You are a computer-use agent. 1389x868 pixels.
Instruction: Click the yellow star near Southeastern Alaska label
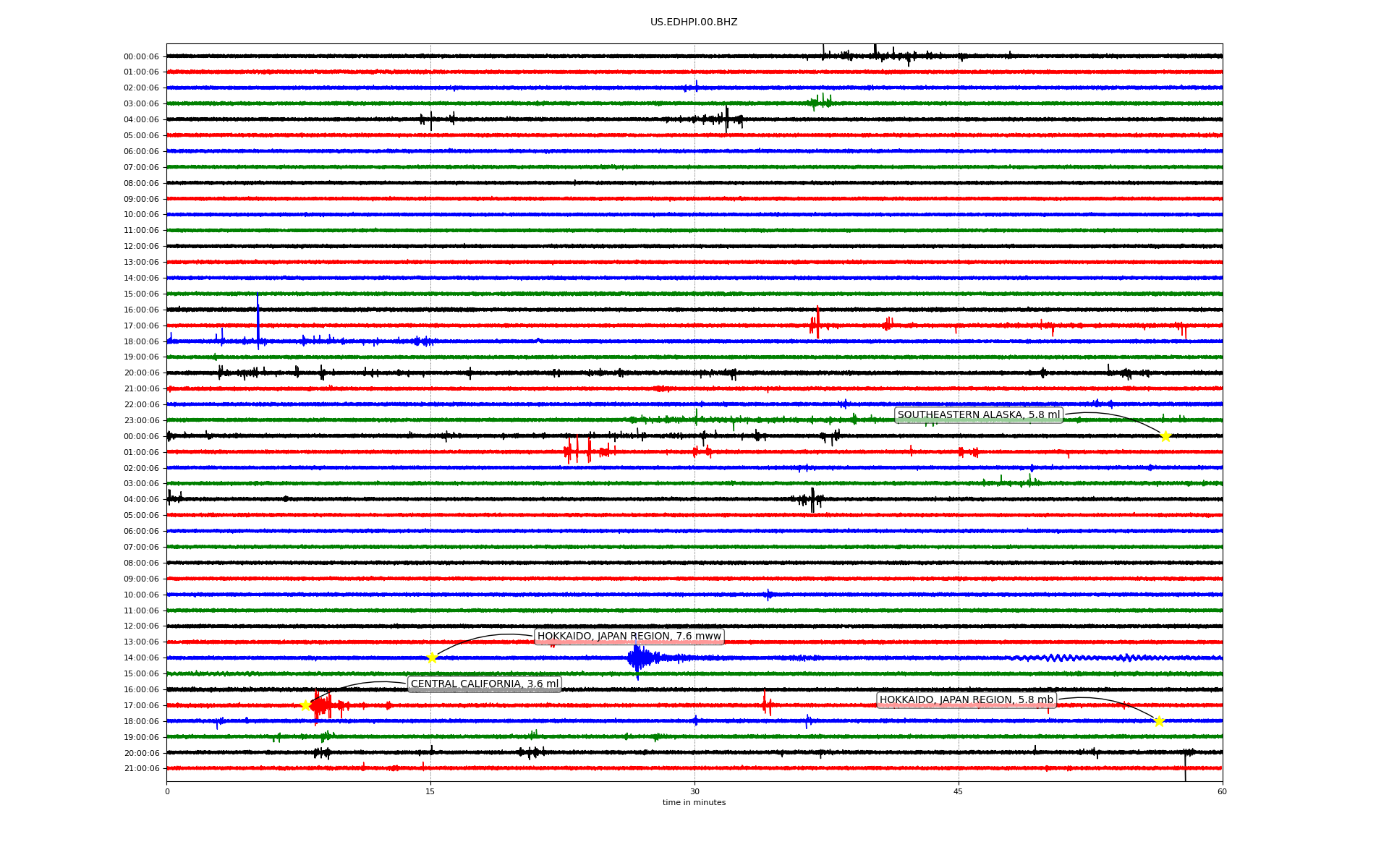click(x=1165, y=436)
